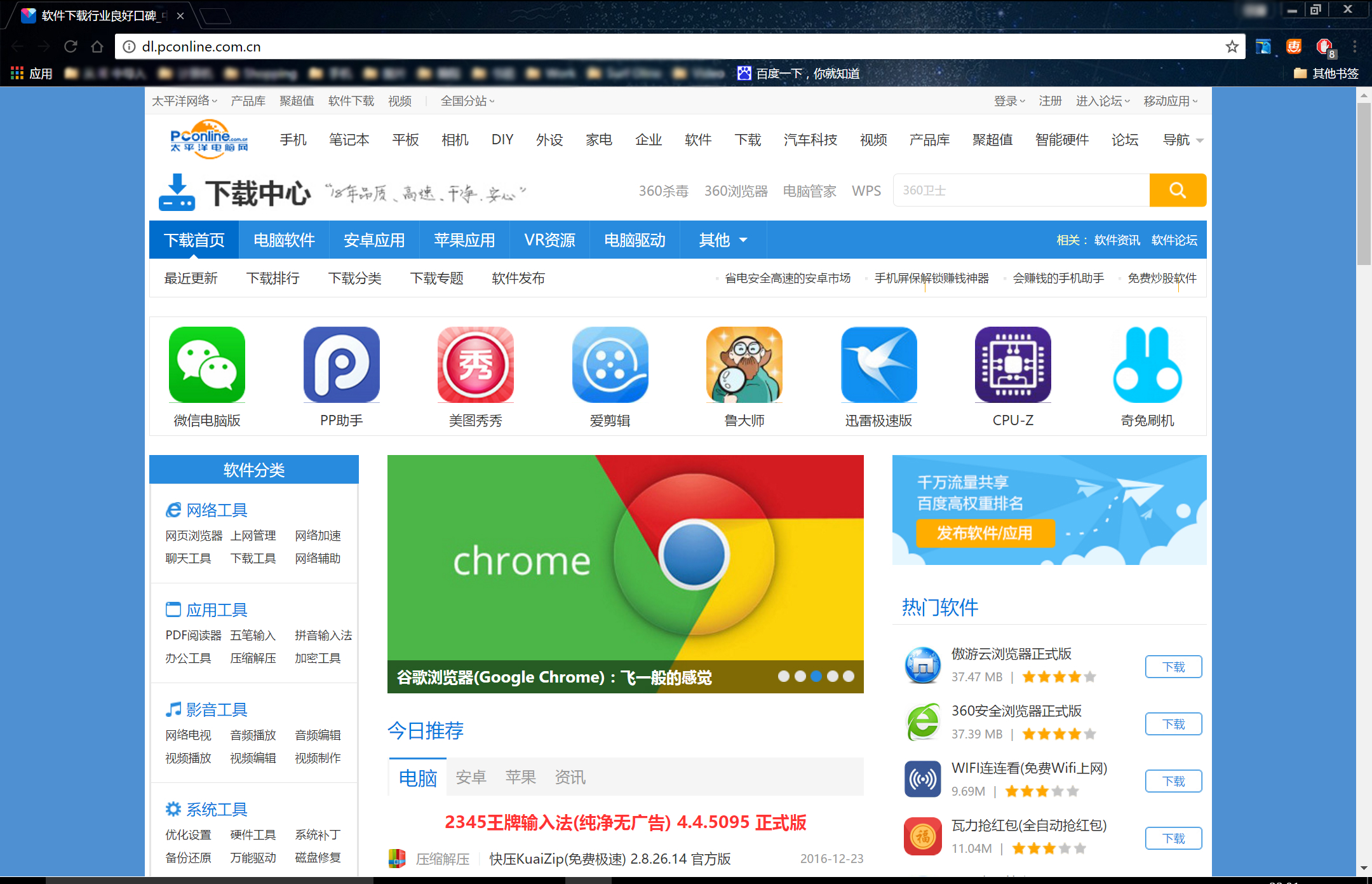Open the 鲁大师 app icon
The height and width of the screenshot is (884, 1372).
click(744, 365)
